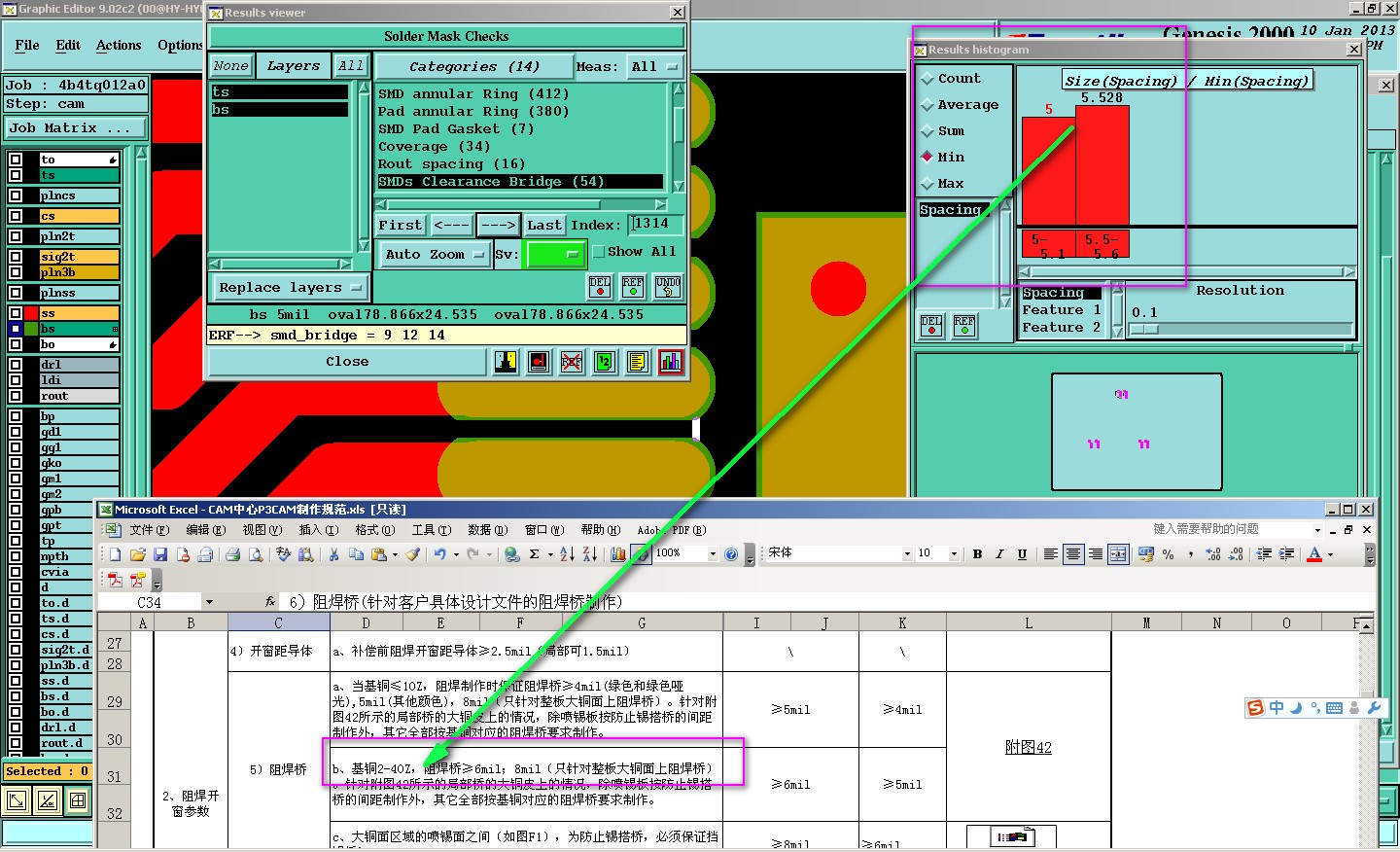Open Excel font name dropdown

pyautogui.click(x=908, y=554)
